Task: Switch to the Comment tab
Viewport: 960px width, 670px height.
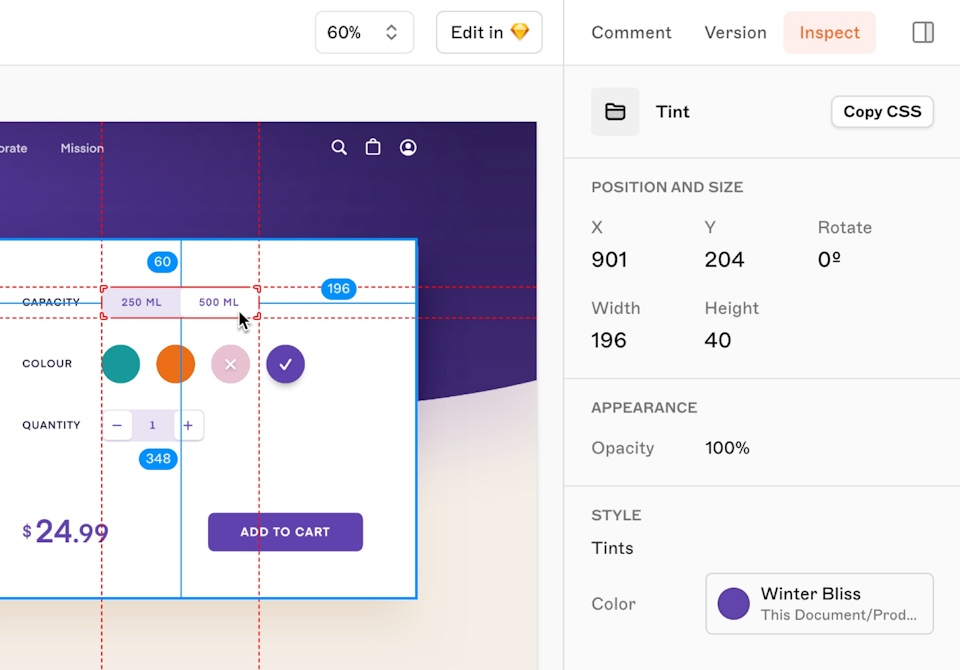Action: coord(631,32)
